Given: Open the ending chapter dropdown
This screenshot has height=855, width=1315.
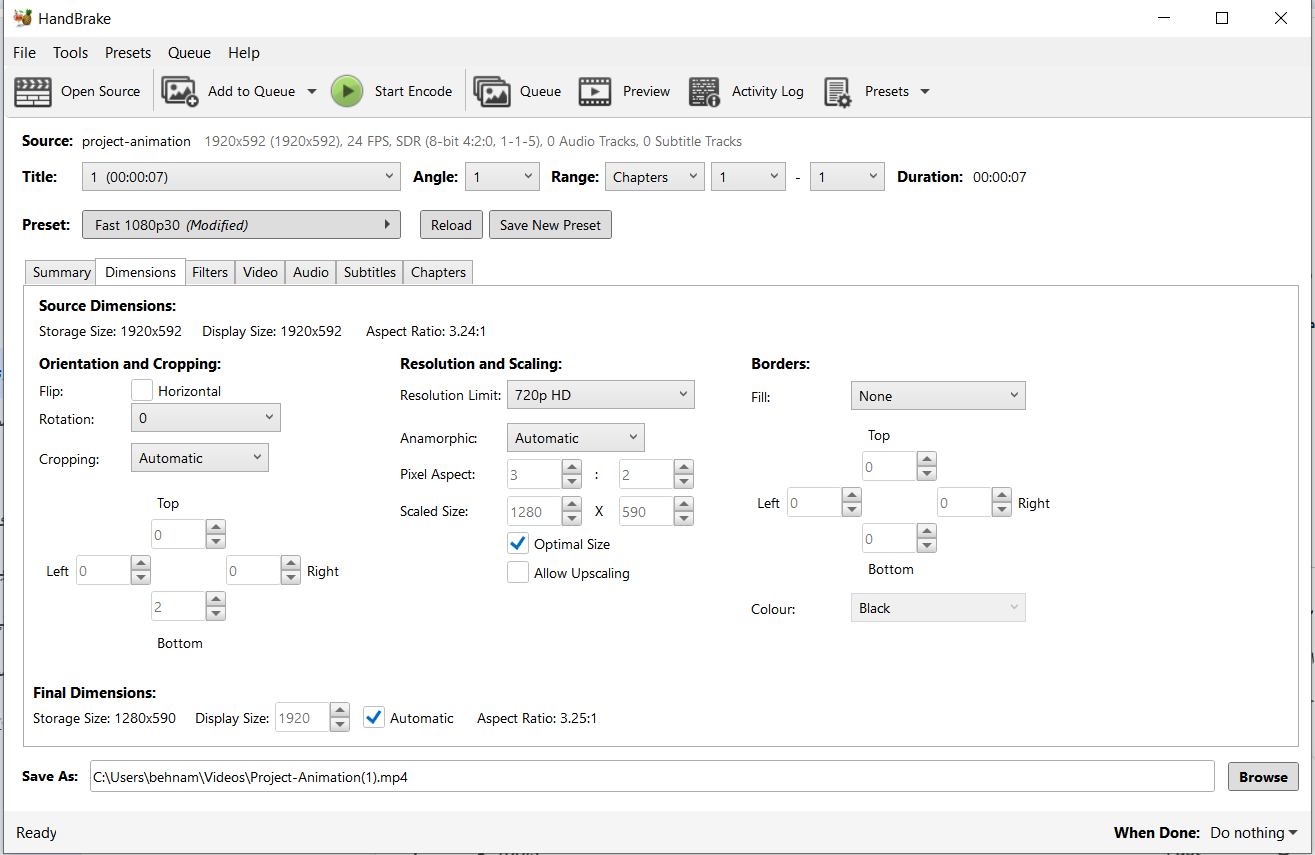Looking at the screenshot, I should pos(847,177).
